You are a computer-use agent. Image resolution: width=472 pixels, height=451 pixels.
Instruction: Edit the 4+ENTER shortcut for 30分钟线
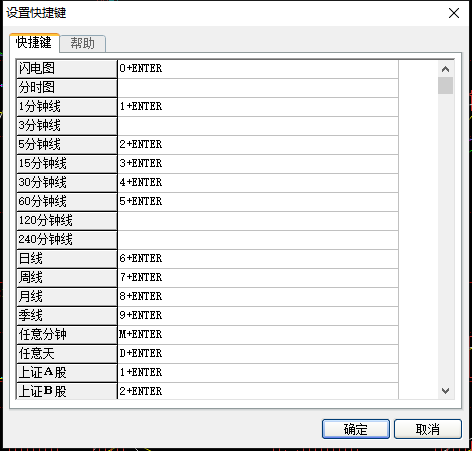point(258,183)
